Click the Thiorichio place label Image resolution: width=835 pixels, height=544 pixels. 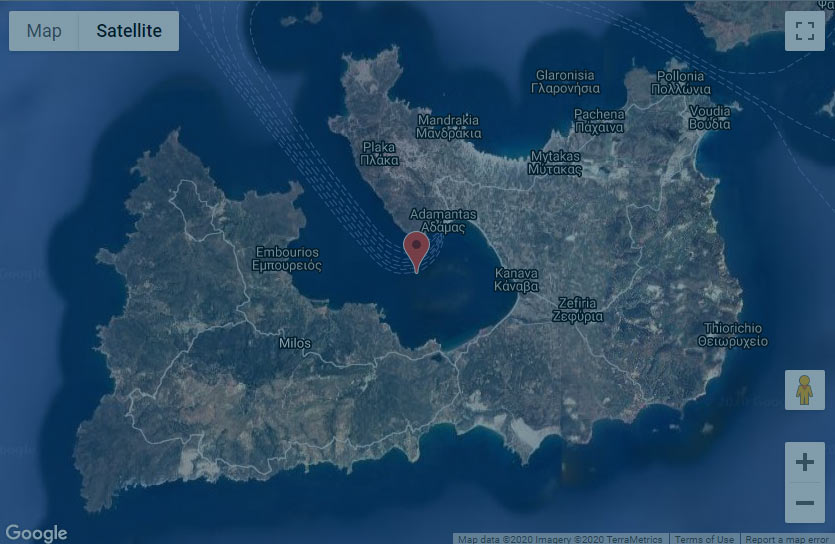pyautogui.click(x=733, y=334)
